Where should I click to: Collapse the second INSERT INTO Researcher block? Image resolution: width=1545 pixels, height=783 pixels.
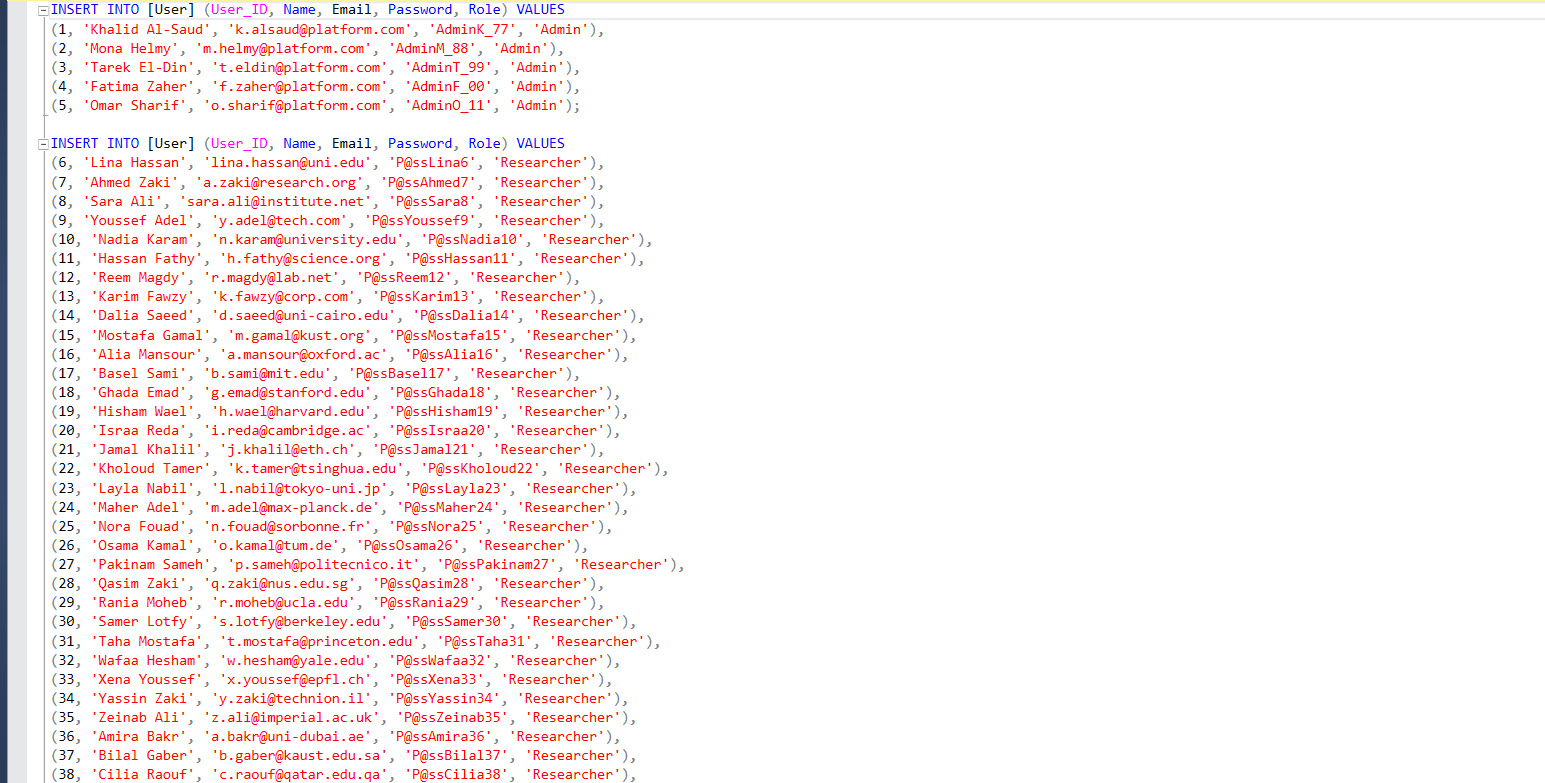point(43,144)
